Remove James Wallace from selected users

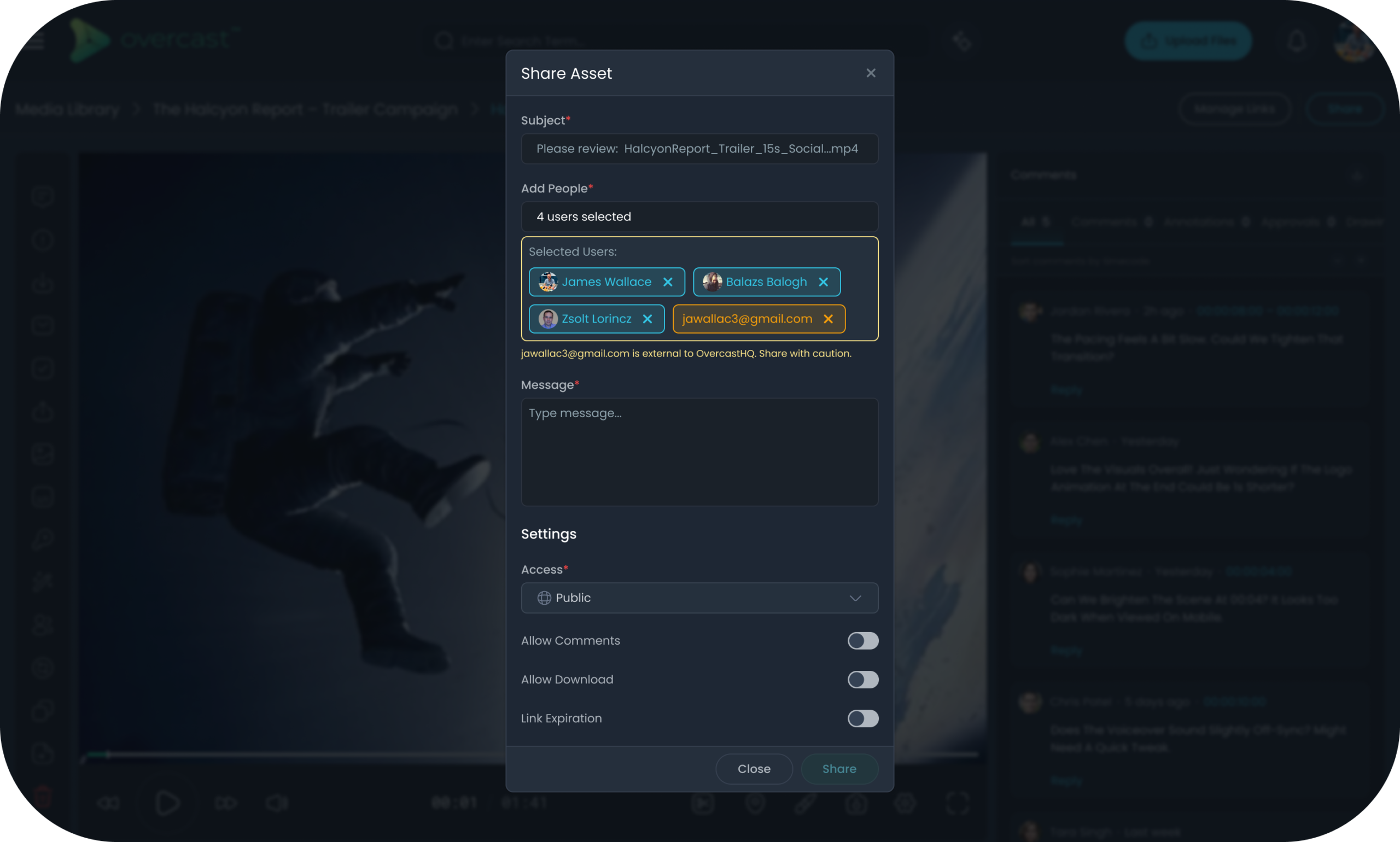tap(667, 282)
